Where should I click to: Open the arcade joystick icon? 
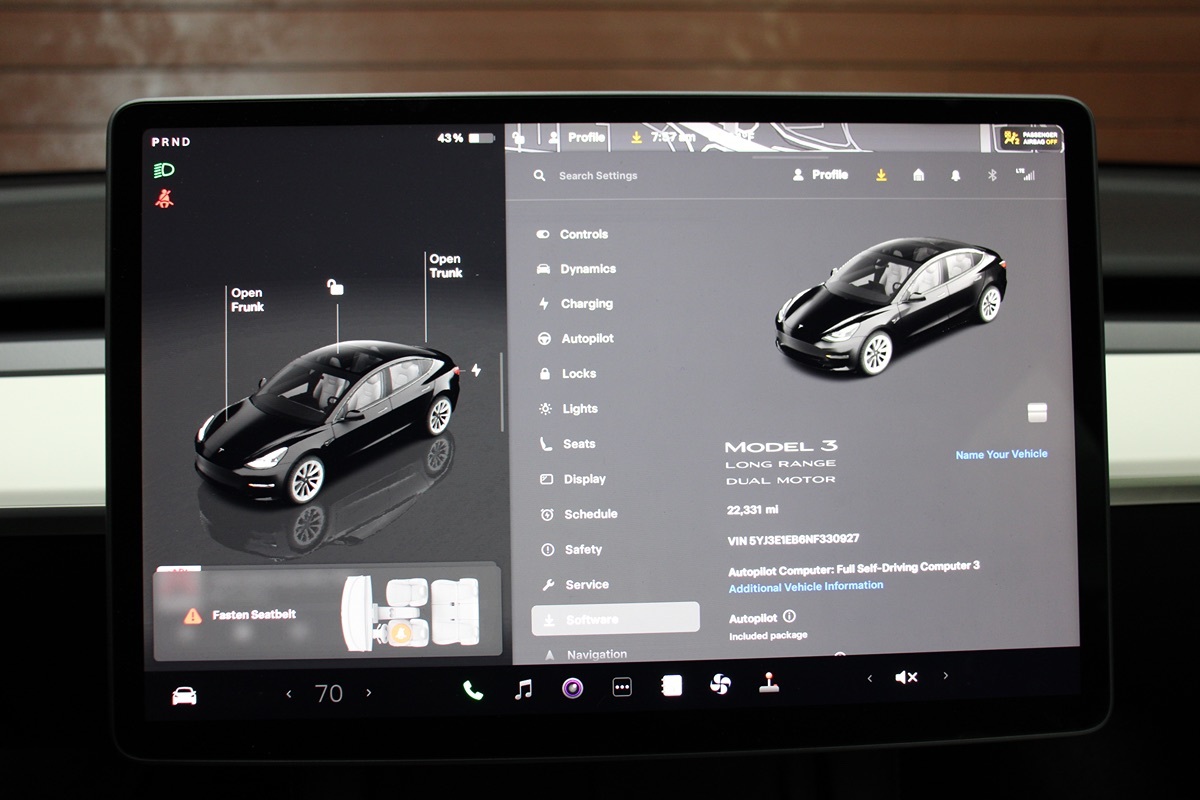(768, 682)
